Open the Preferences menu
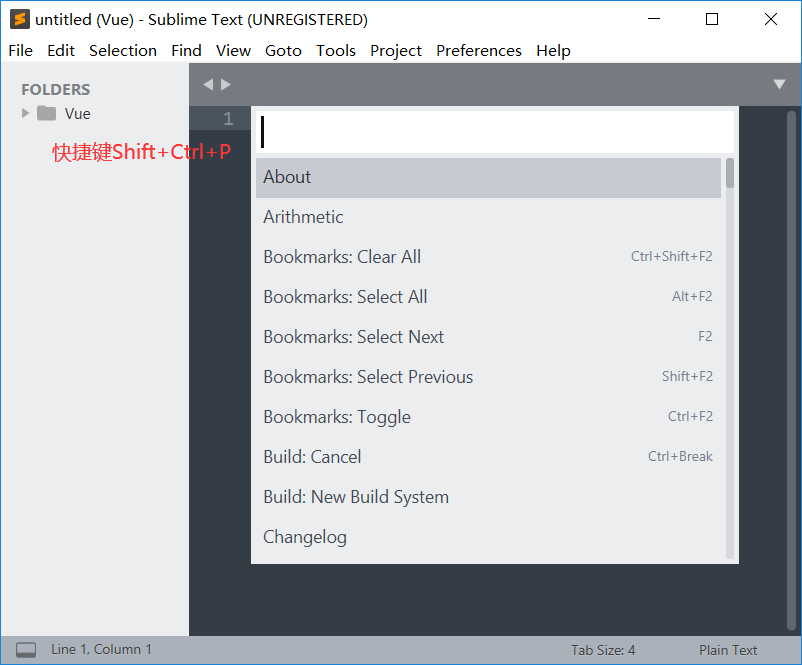Image resolution: width=802 pixels, height=665 pixels. [478, 50]
